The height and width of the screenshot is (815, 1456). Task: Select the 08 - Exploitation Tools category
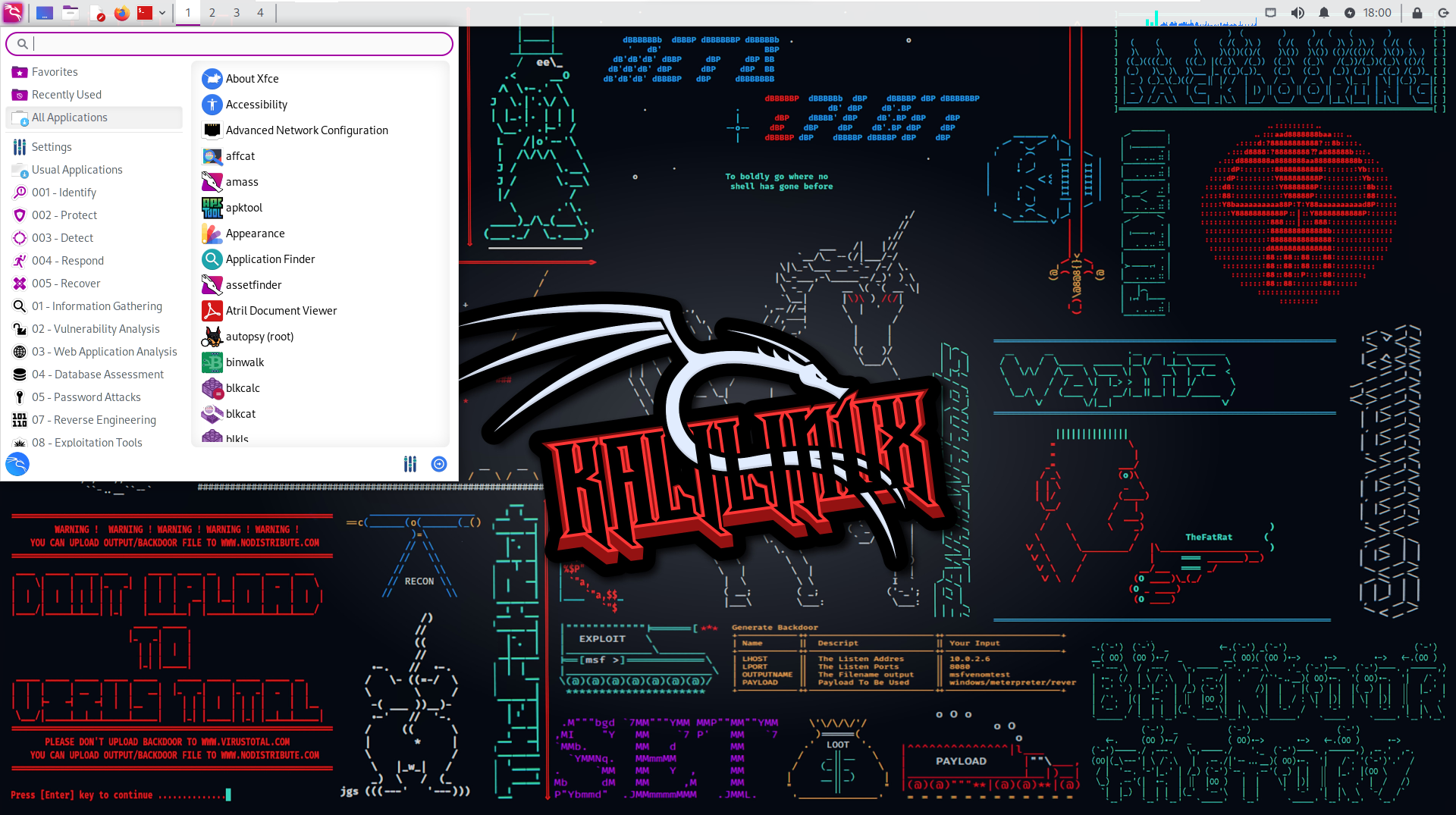(86, 443)
